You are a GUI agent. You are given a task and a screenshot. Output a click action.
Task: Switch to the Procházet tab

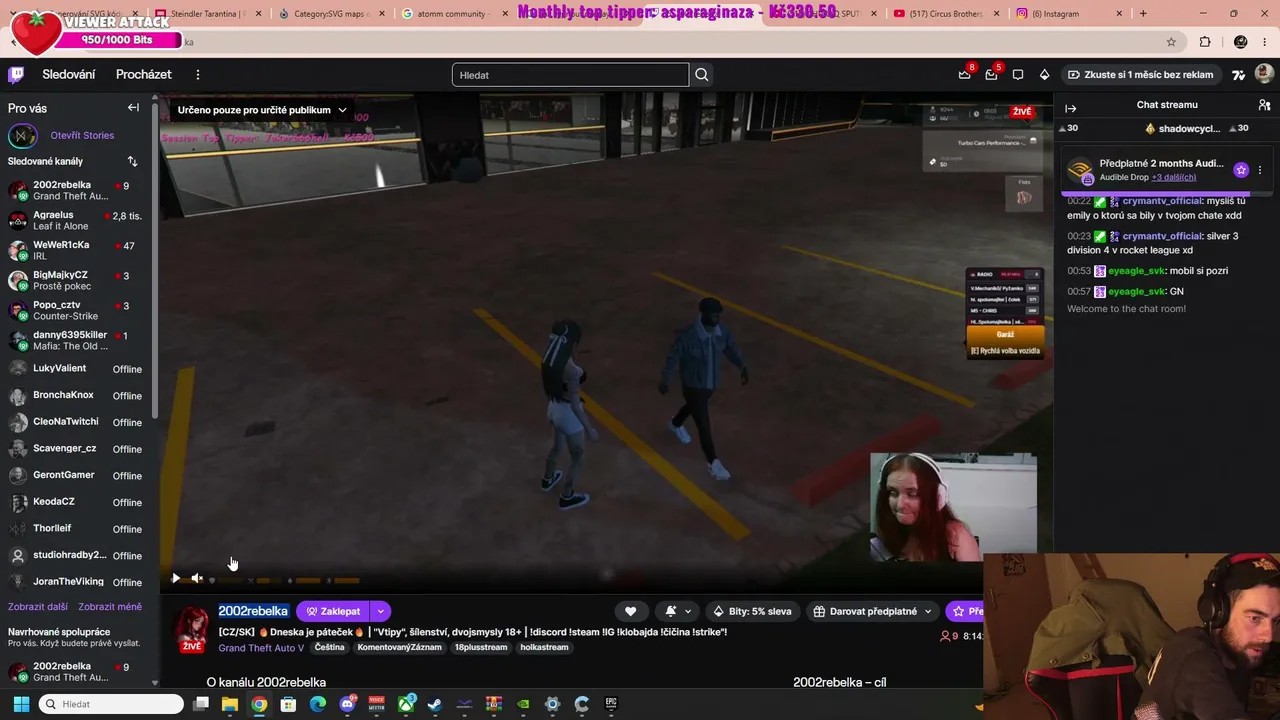(143, 75)
